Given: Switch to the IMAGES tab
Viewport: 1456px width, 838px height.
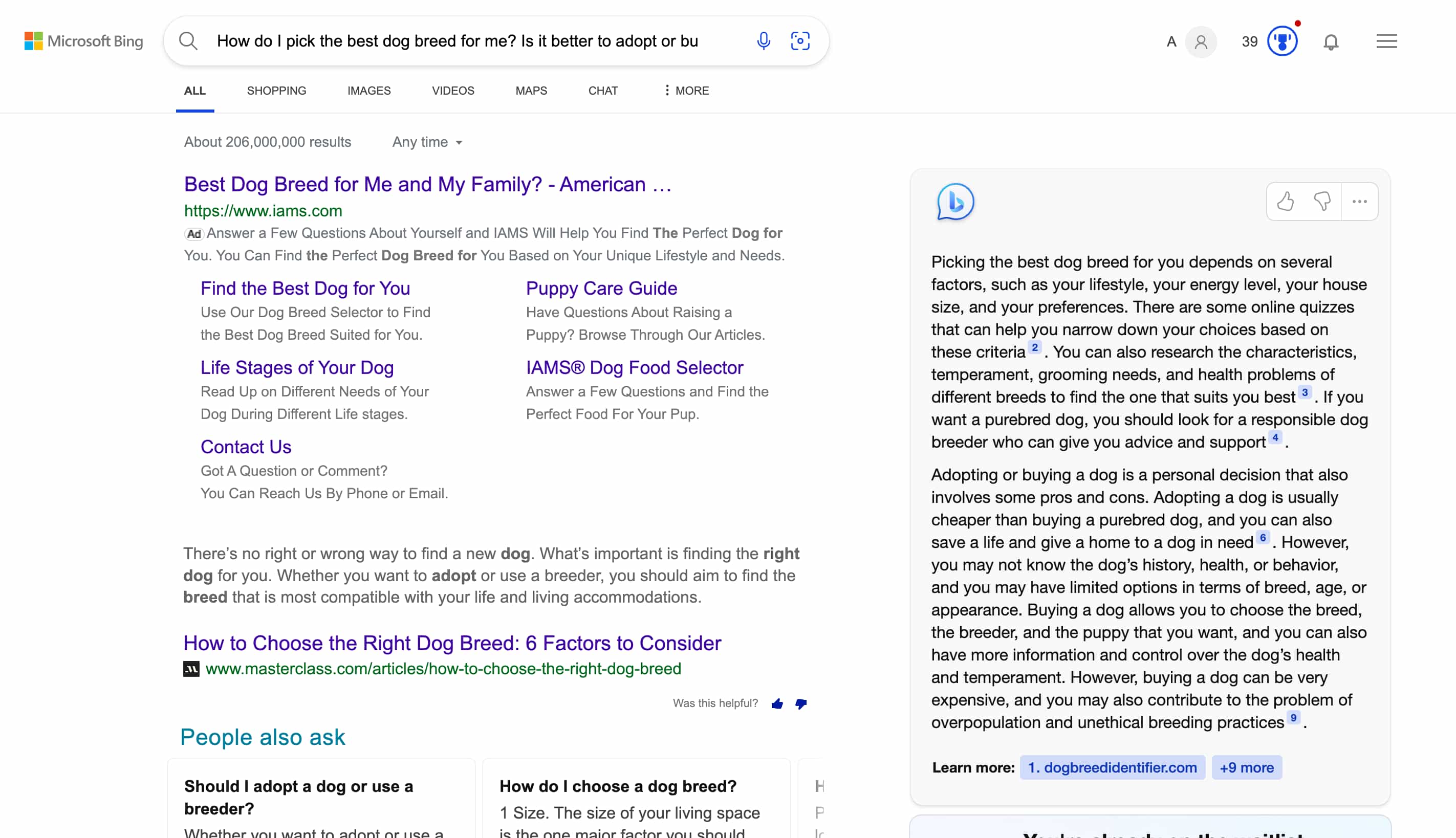Looking at the screenshot, I should click(x=369, y=91).
